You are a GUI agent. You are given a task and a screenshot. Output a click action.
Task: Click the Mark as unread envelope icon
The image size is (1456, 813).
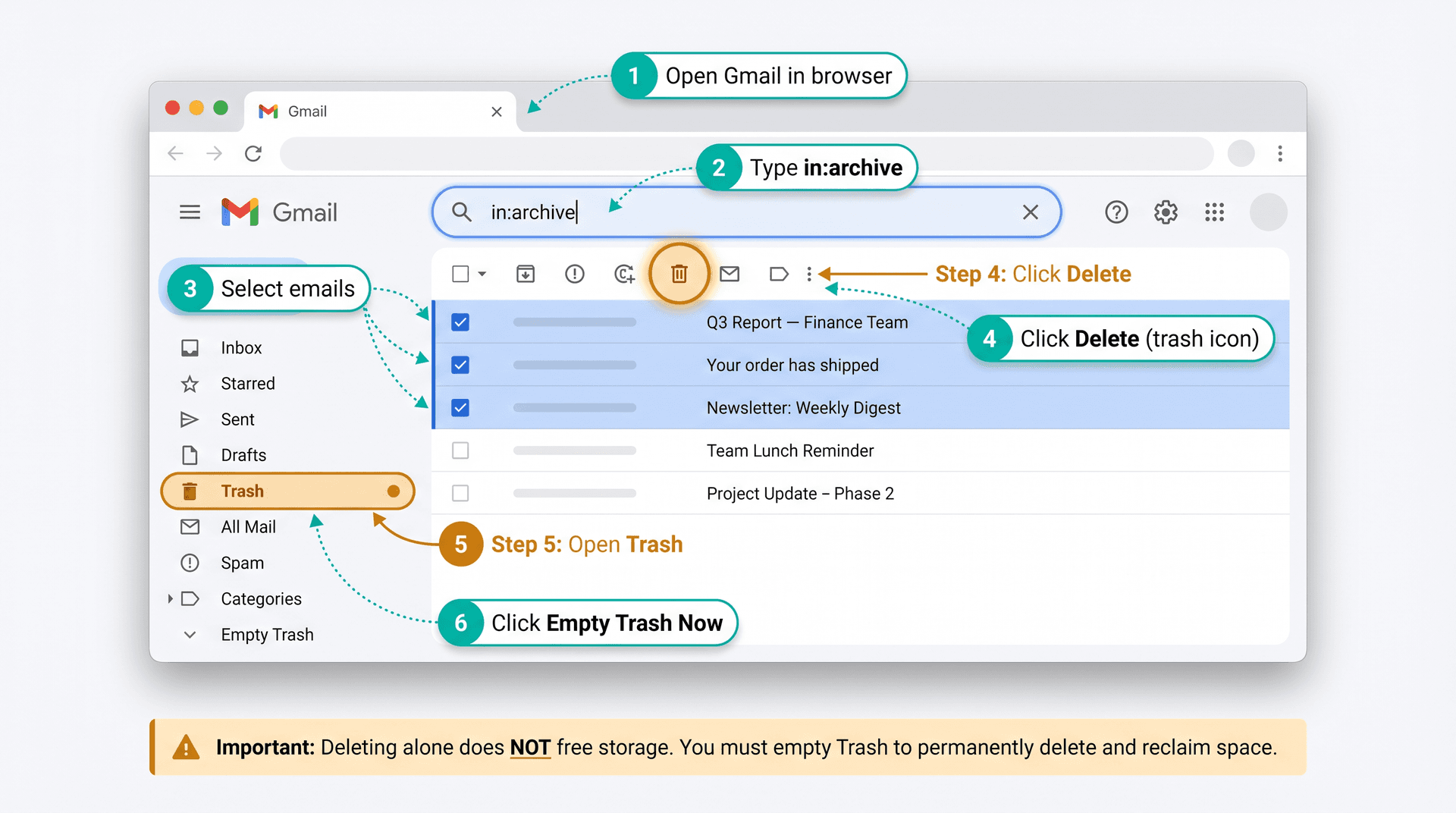click(x=730, y=274)
